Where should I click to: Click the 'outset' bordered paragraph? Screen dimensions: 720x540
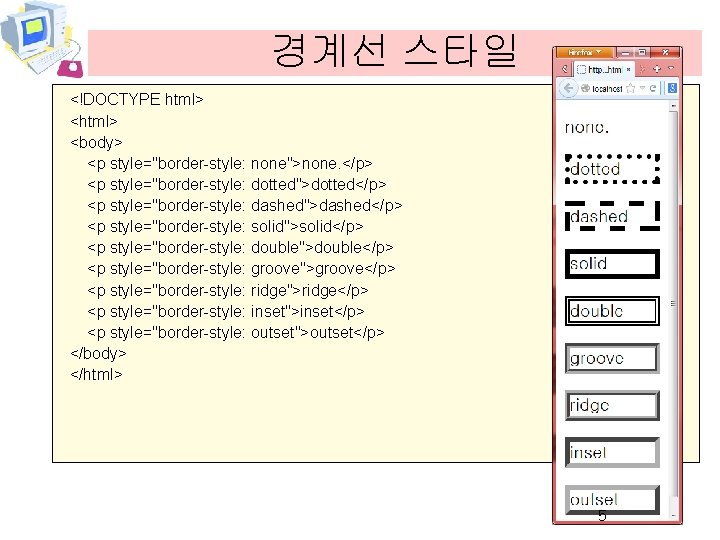[612, 500]
